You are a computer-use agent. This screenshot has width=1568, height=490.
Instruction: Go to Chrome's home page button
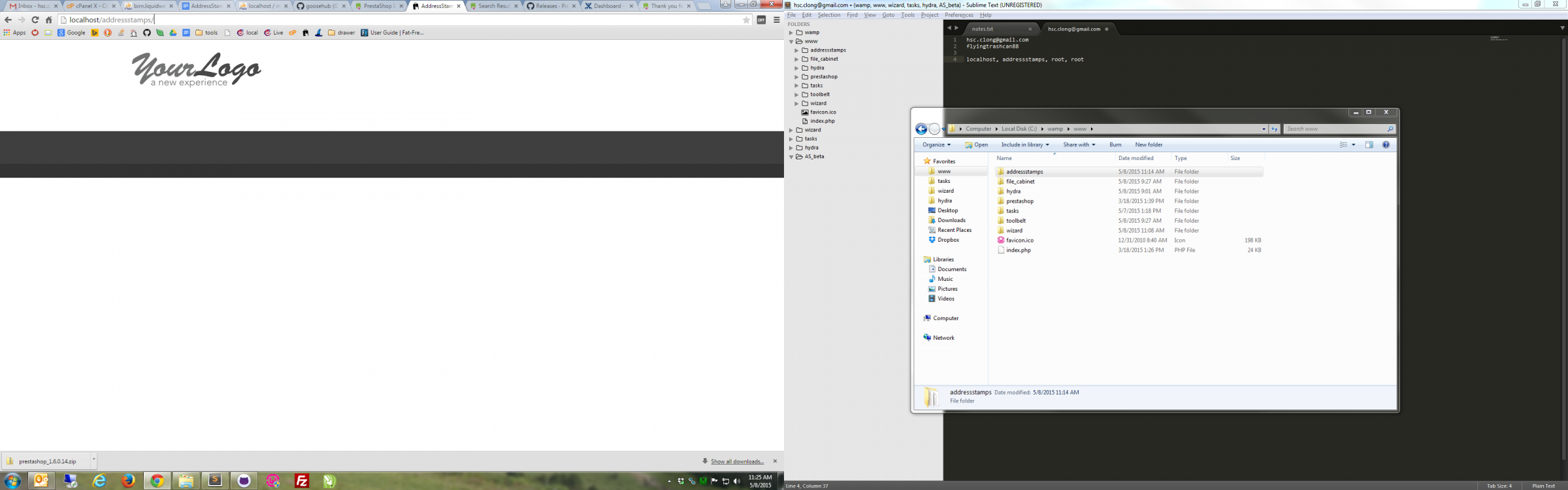(48, 20)
